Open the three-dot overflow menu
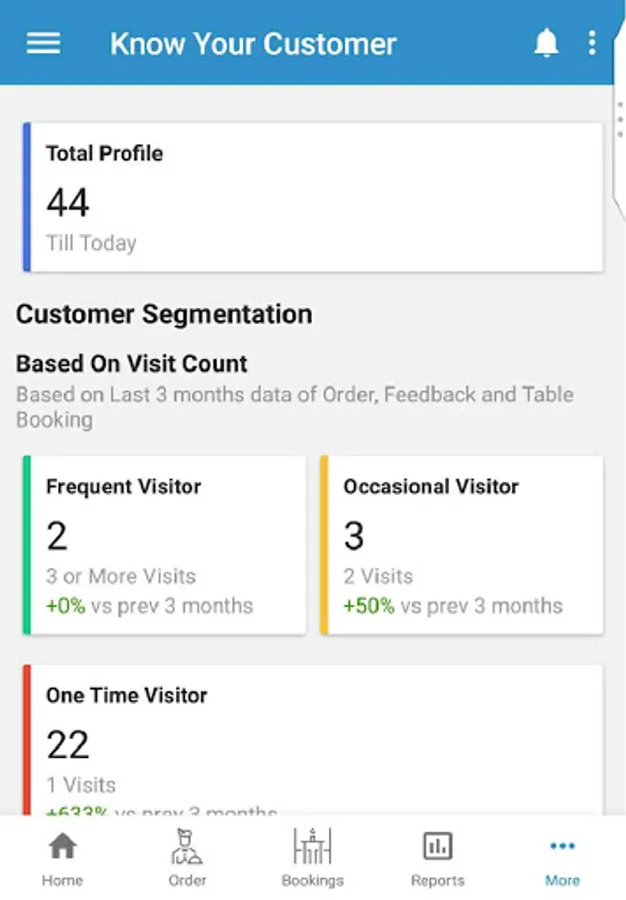The width and height of the screenshot is (626, 900). 592,43
